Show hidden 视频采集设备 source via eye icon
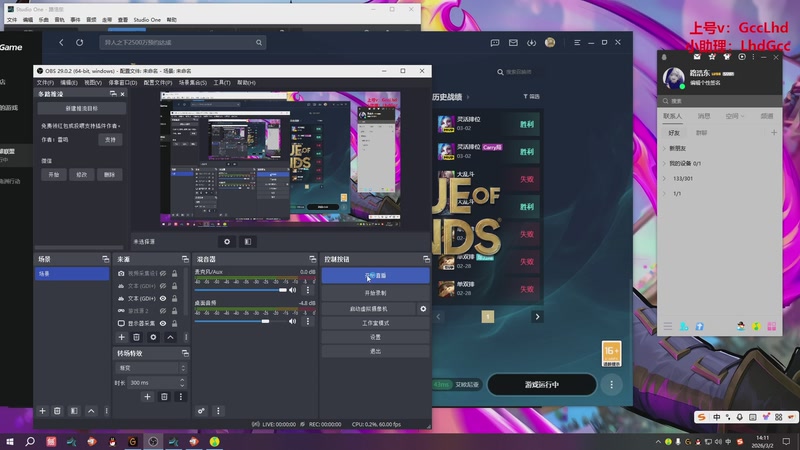800x450 pixels. pos(163,273)
